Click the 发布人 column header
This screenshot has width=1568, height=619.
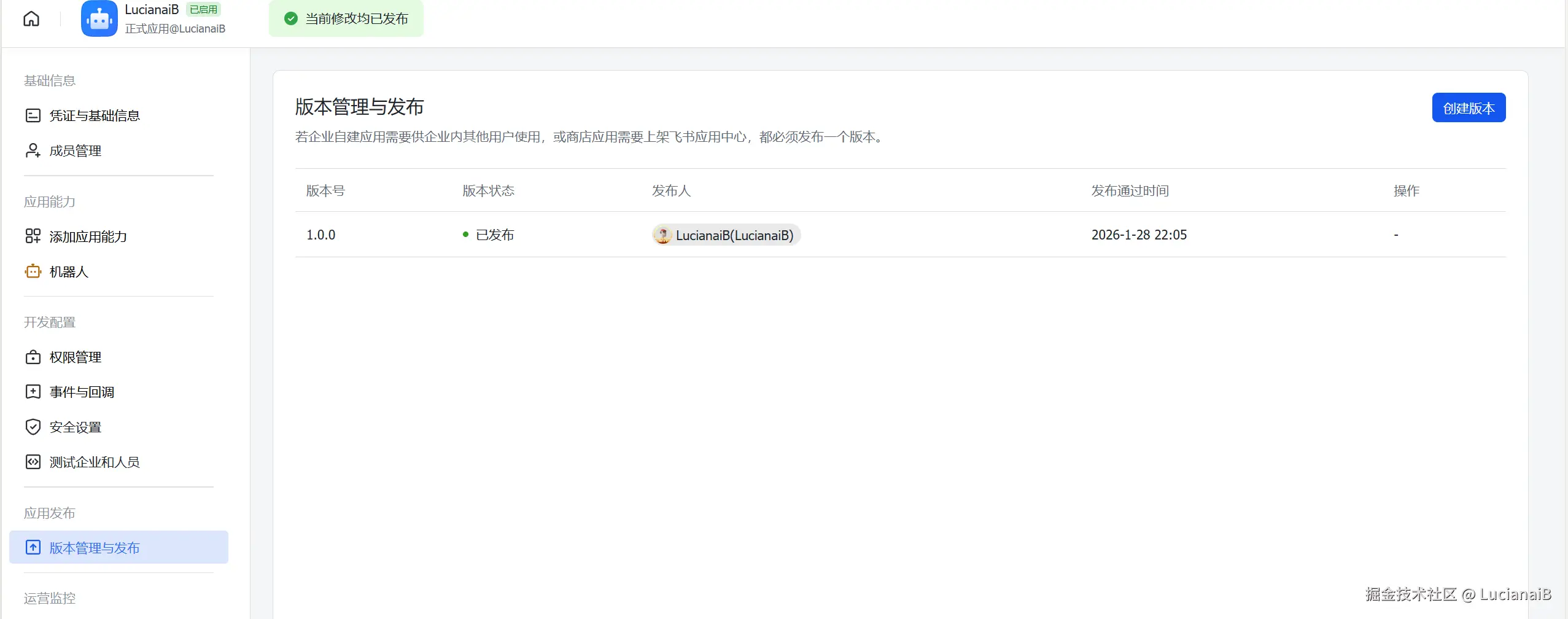click(672, 191)
